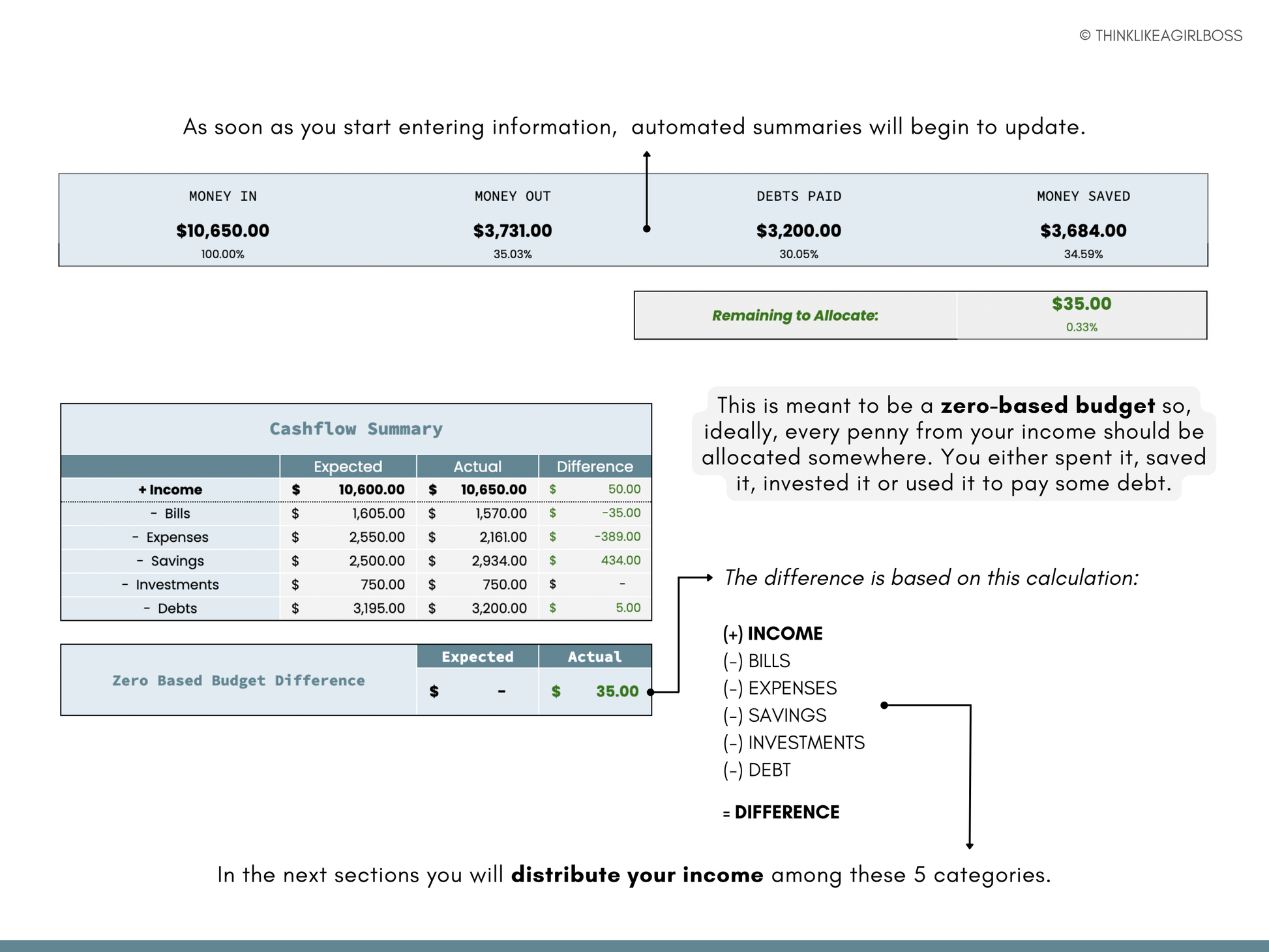Select the Debts expected cell 3,195.00
1269x952 pixels.
pyautogui.click(x=378, y=608)
